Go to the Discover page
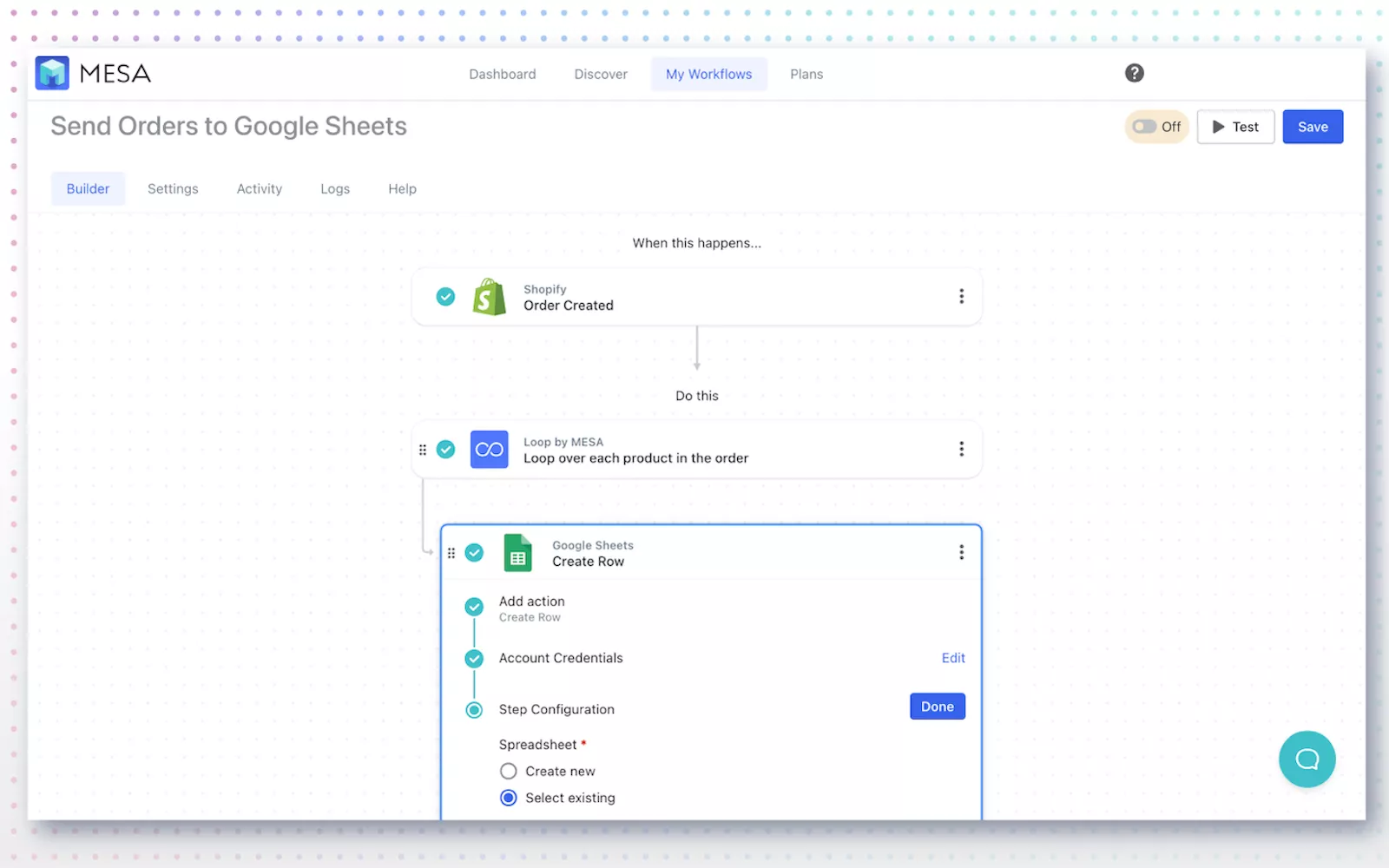The image size is (1389, 868). tap(601, 75)
